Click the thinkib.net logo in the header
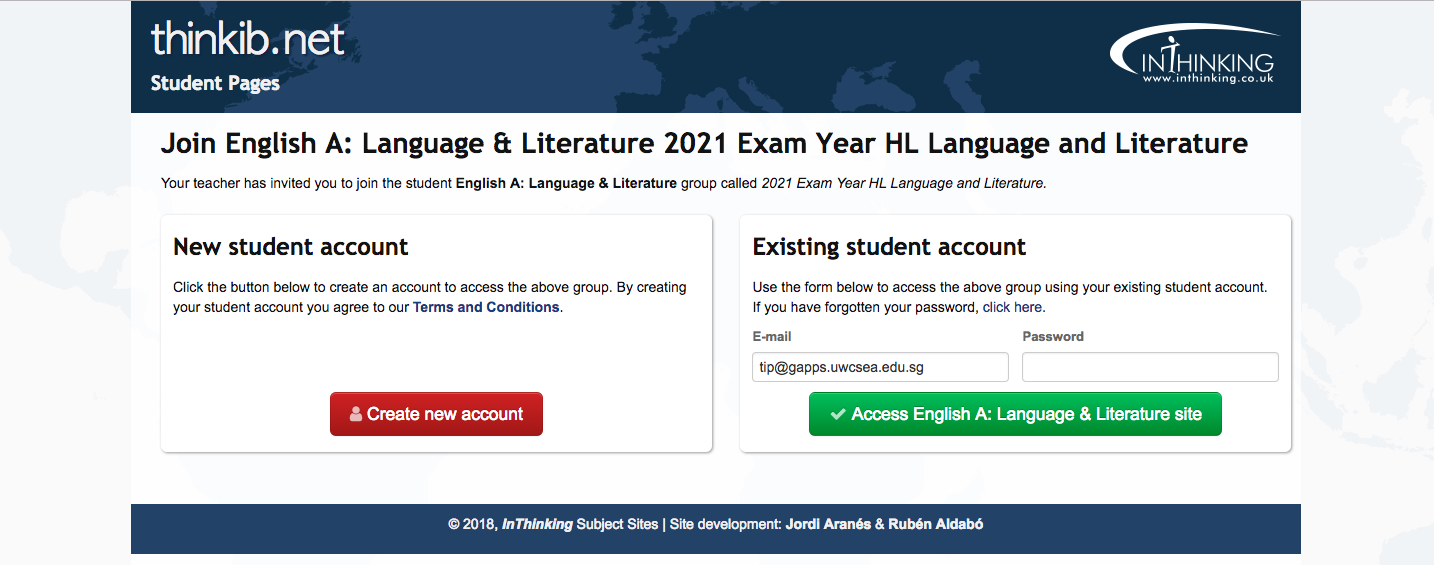The image size is (1434, 565). click(x=247, y=40)
